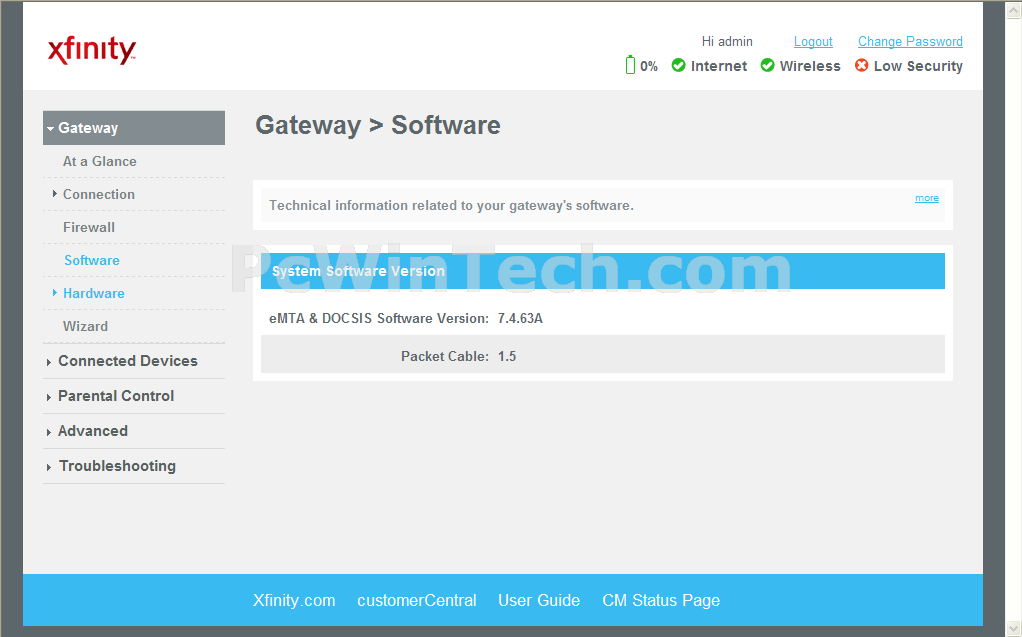Open the At a Glance page
This screenshot has width=1022, height=637.
pyautogui.click(x=100, y=161)
